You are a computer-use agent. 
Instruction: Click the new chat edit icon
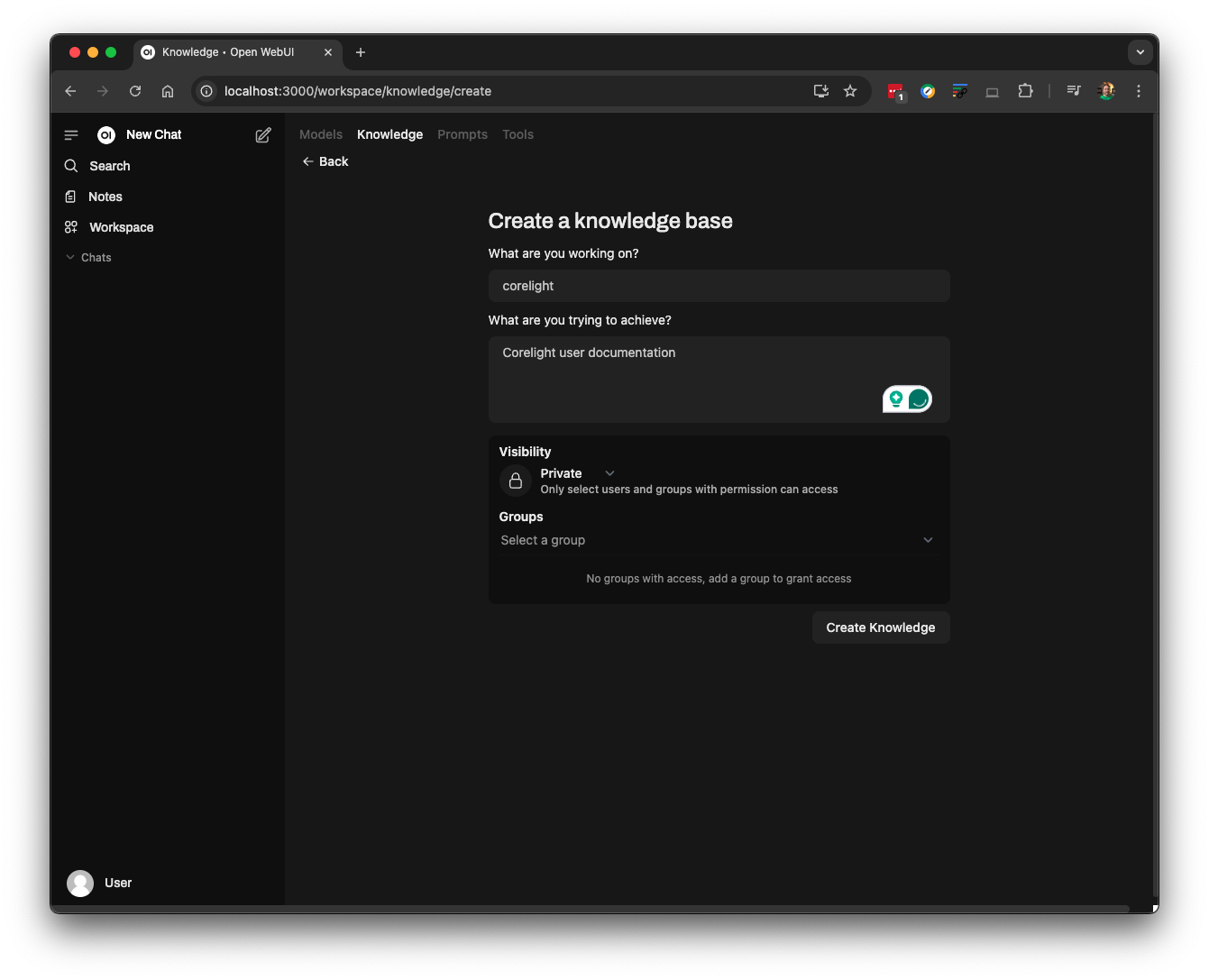tap(263, 135)
